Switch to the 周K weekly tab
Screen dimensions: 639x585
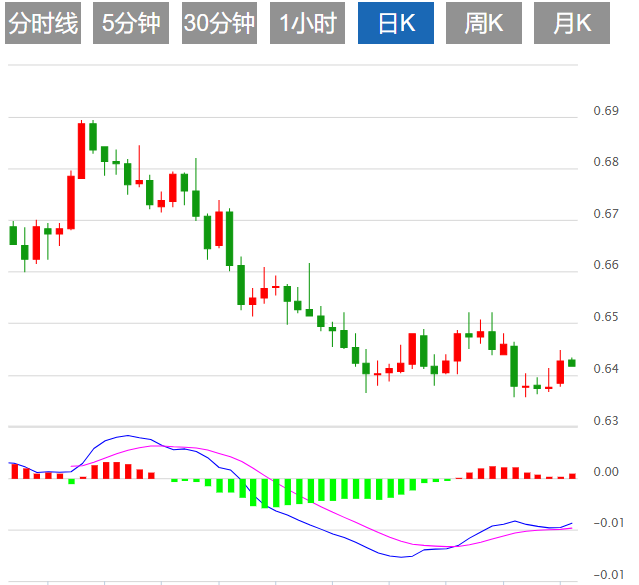tap(484, 23)
